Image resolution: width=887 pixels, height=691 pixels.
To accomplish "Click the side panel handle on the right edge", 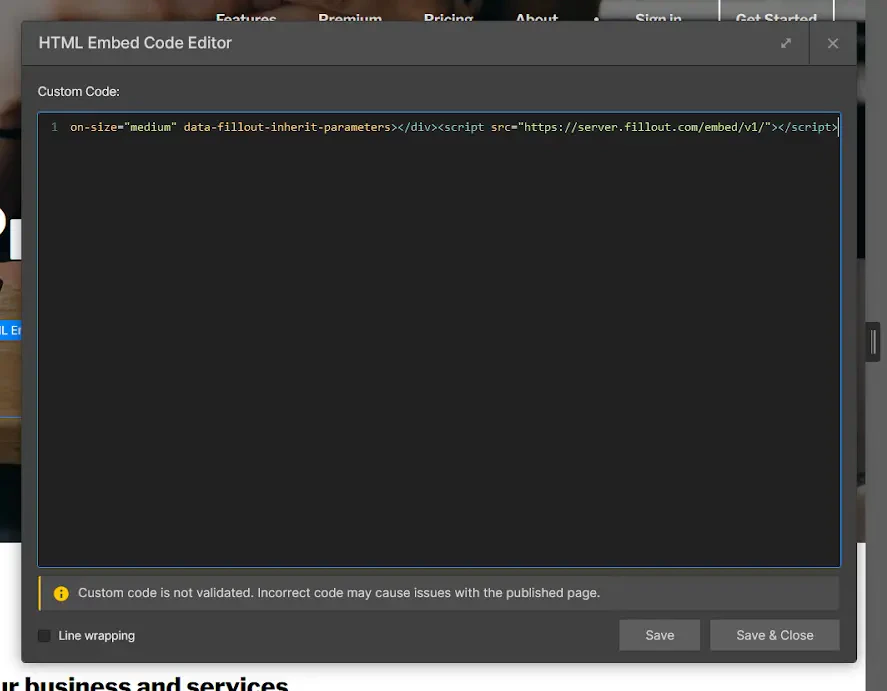I will pos(873,342).
